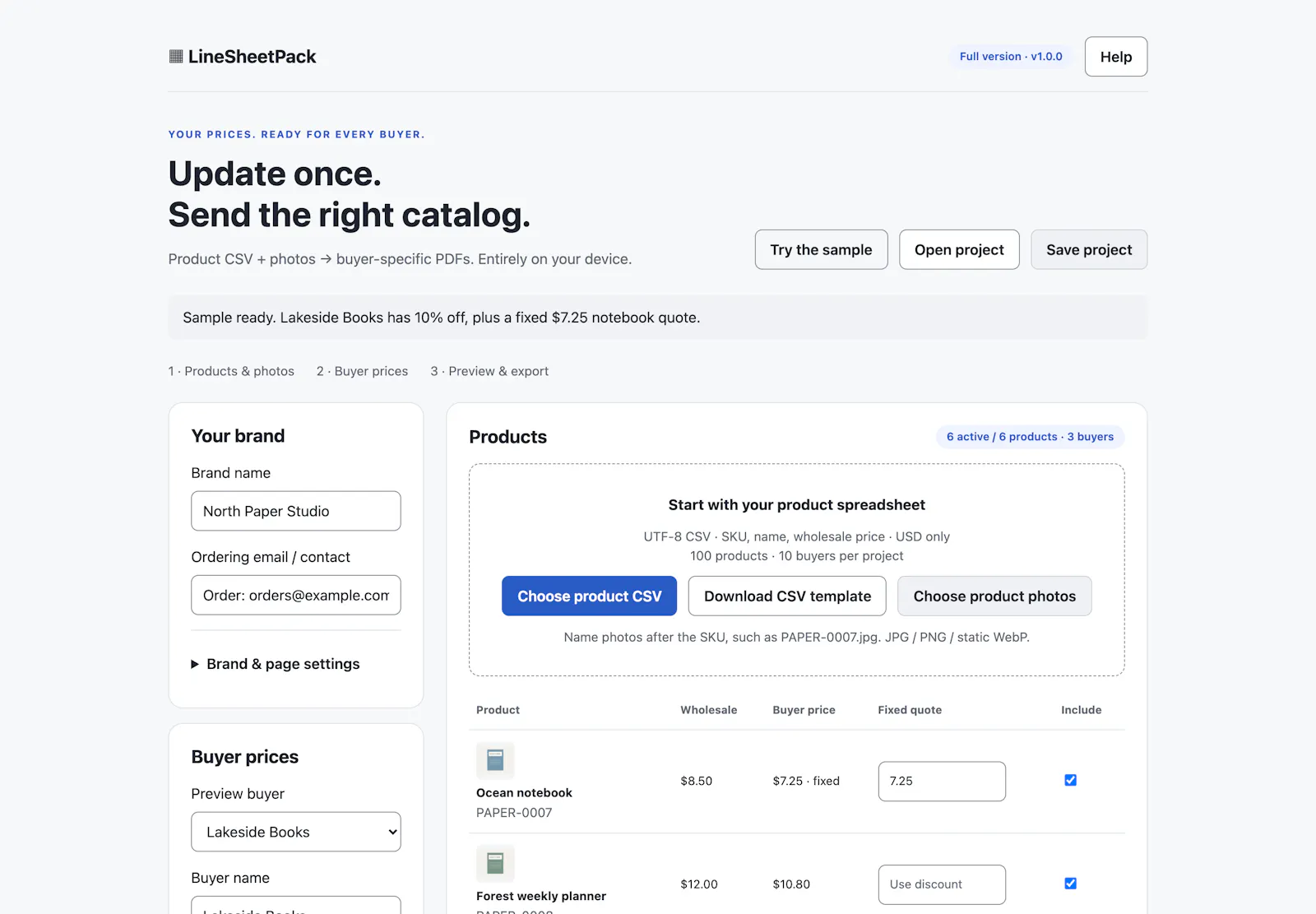Click the LineSheetPack logo icon
This screenshot has height=914, width=1316.
pos(175,57)
